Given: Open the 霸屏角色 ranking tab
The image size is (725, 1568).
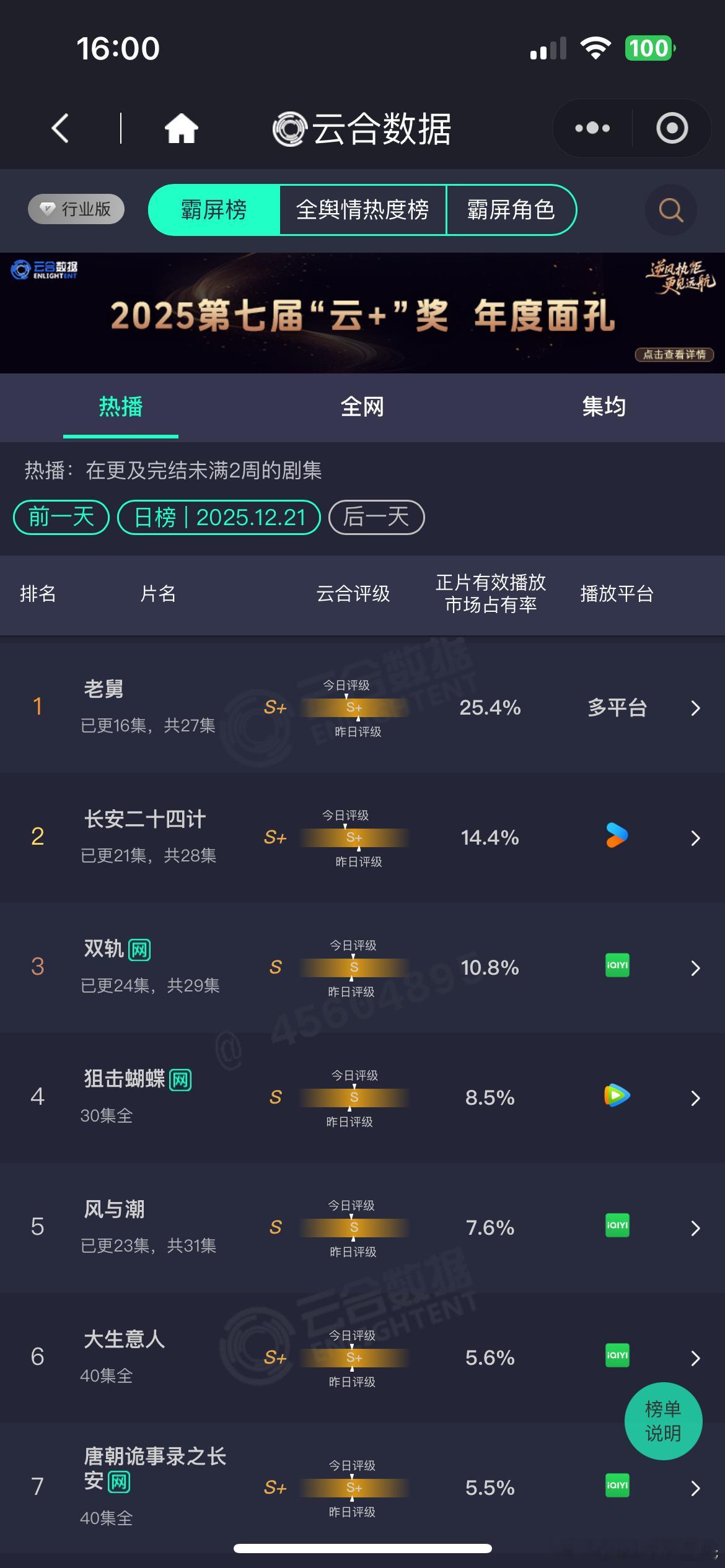Looking at the screenshot, I should [x=512, y=211].
